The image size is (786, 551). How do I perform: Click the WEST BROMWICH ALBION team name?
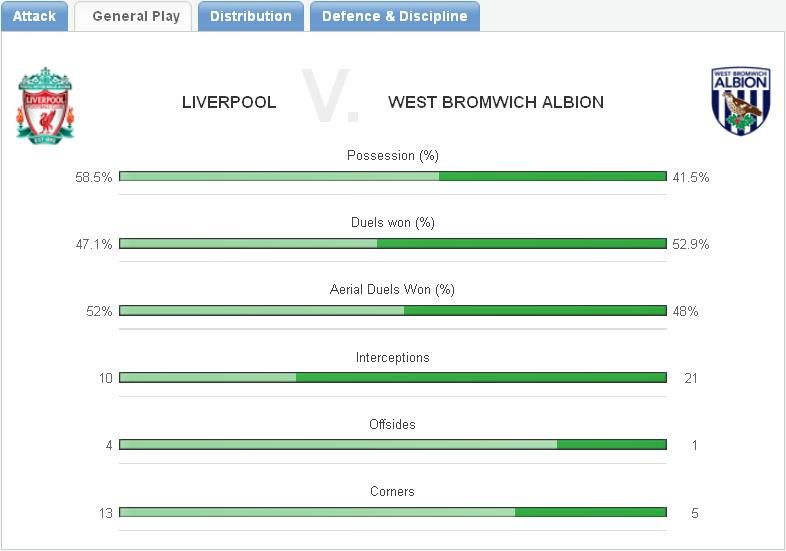click(x=495, y=102)
